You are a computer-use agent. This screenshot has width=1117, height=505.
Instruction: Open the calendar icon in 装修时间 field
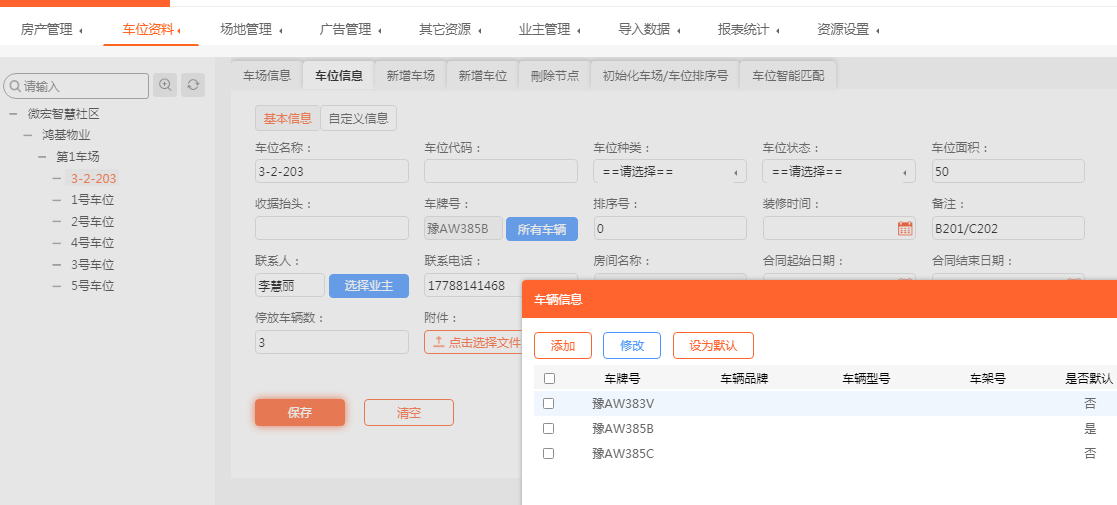904,228
